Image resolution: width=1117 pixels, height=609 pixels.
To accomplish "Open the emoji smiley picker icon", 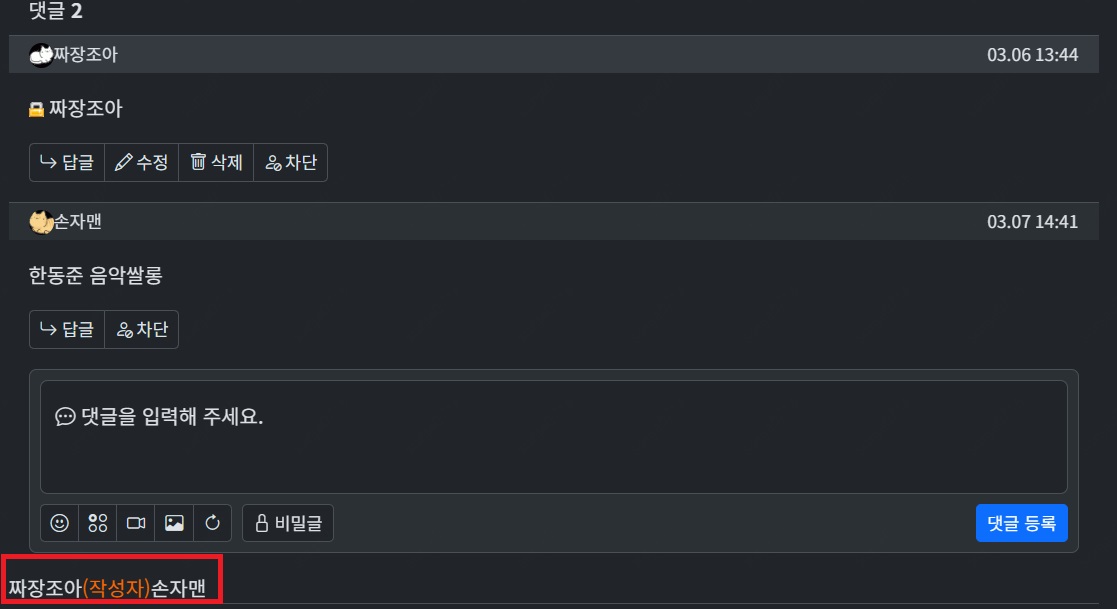I will (x=60, y=523).
